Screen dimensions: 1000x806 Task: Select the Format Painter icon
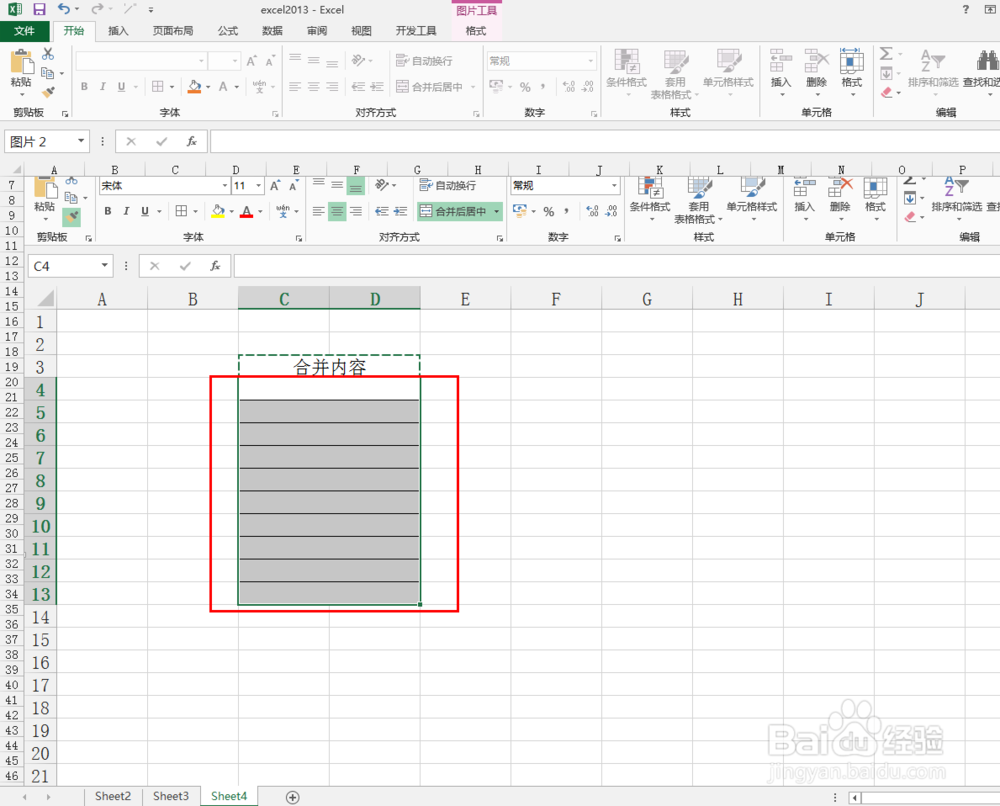71,217
